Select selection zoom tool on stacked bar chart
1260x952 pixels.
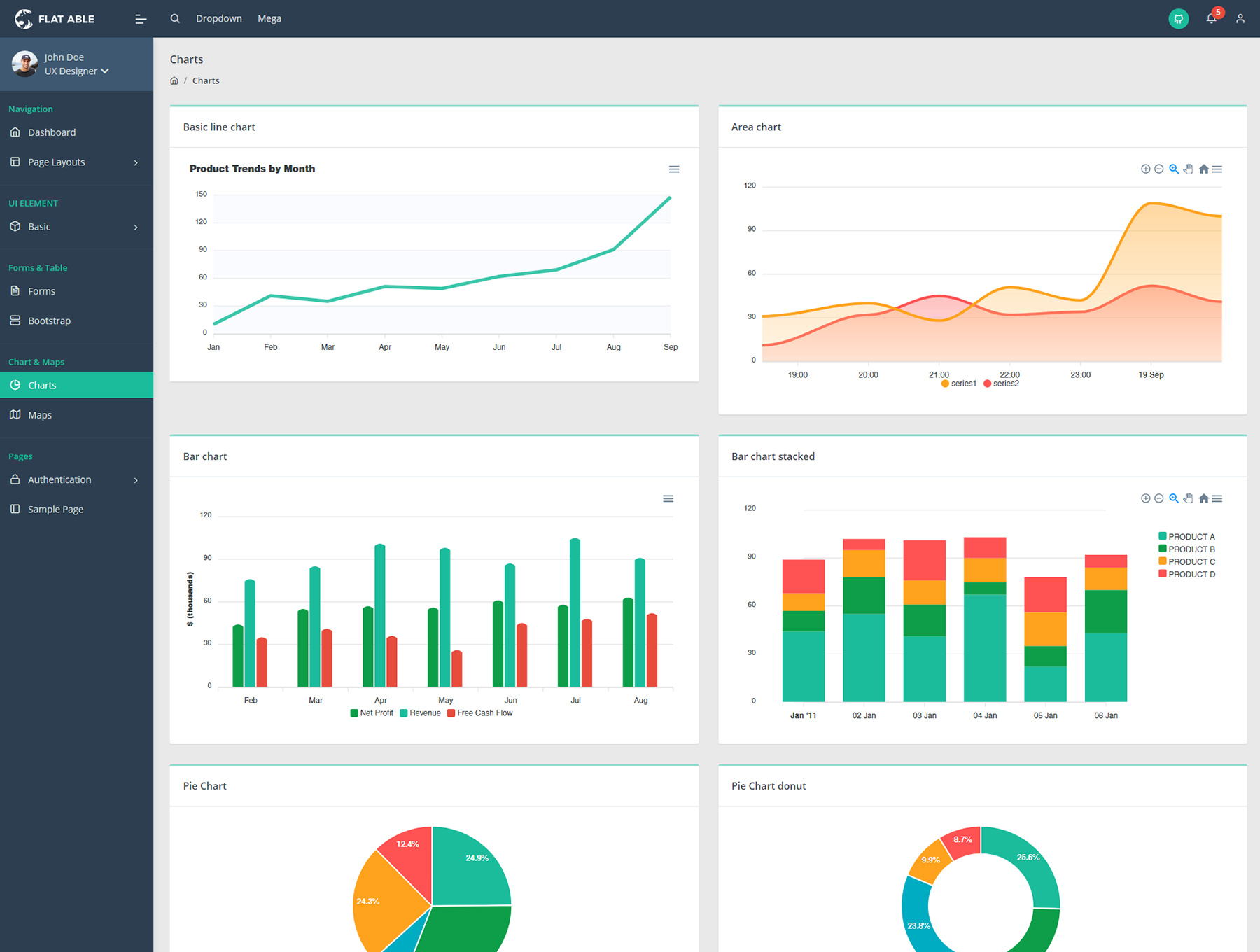1174,498
